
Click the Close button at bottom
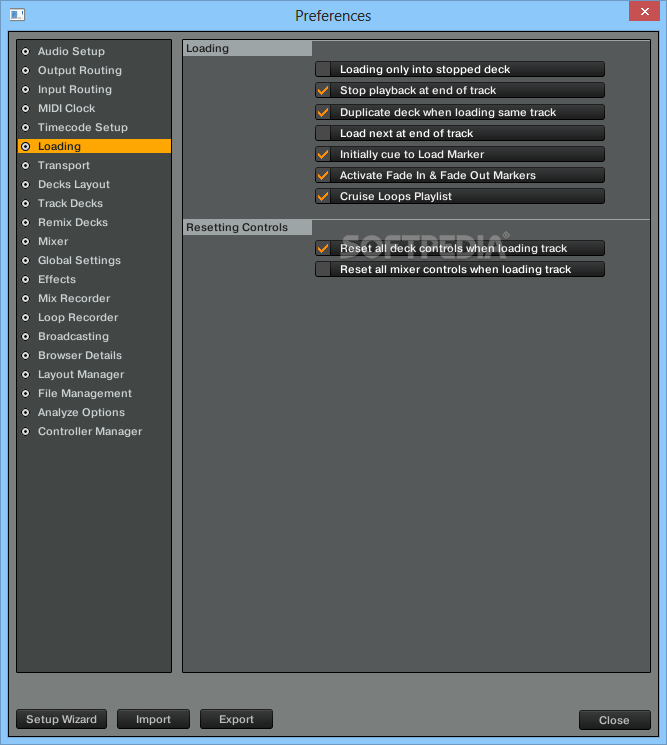point(614,720)
